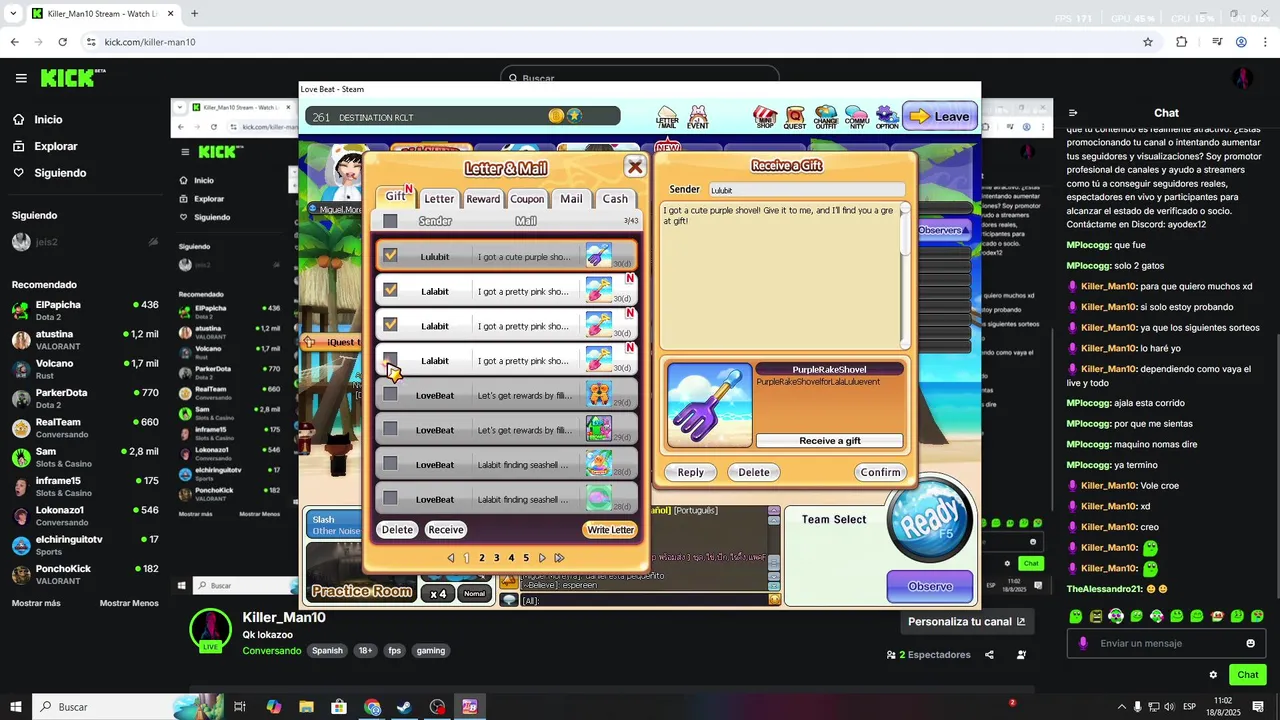Image resolution: width=1280 pixels, height=720 pixels.
Task: Show hidden system tray icons
Action: (1120, 707)
